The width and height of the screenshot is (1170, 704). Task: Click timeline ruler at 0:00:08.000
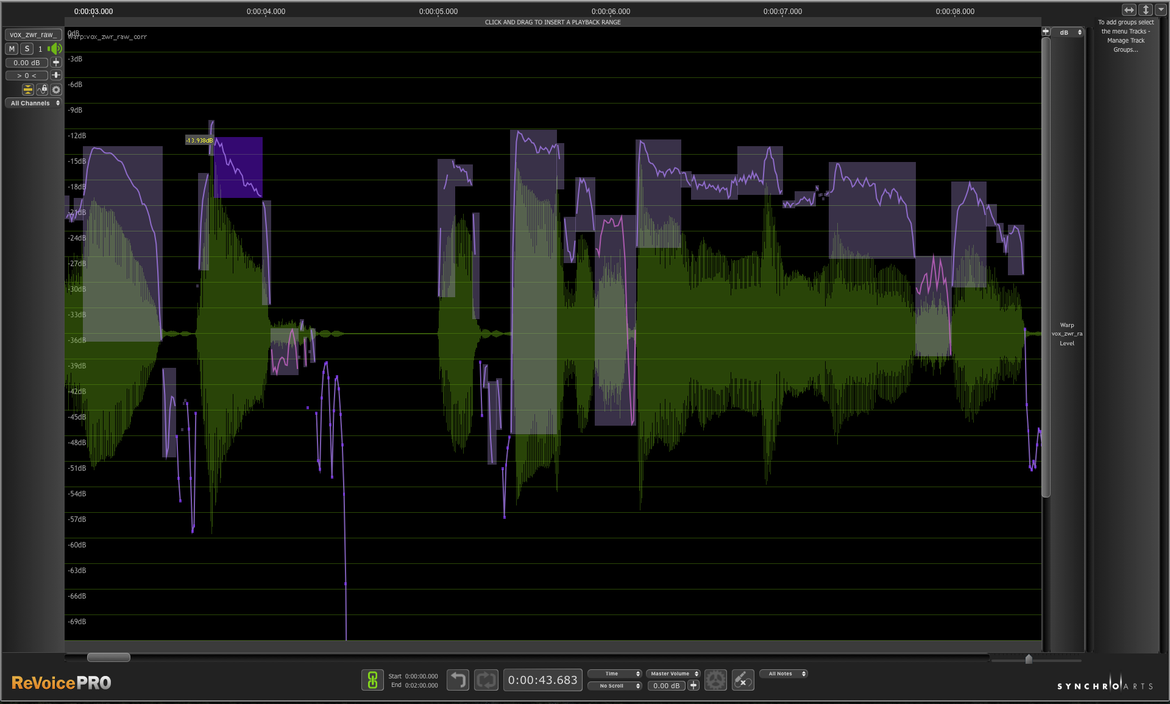click(955, 11)
